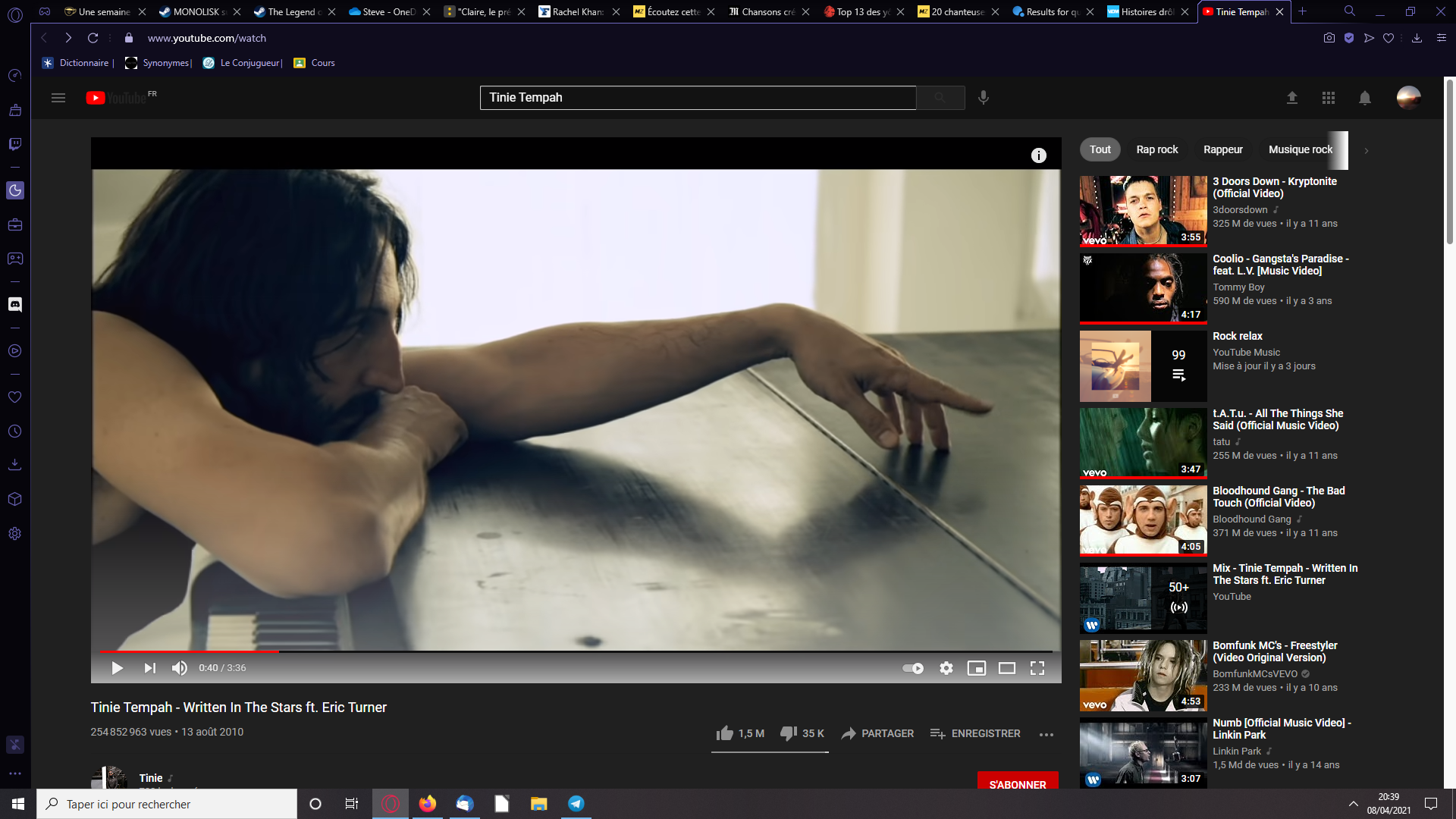Open the Tinie channel name link
This screenshot has height=819, width=1456.
(151, 778)
